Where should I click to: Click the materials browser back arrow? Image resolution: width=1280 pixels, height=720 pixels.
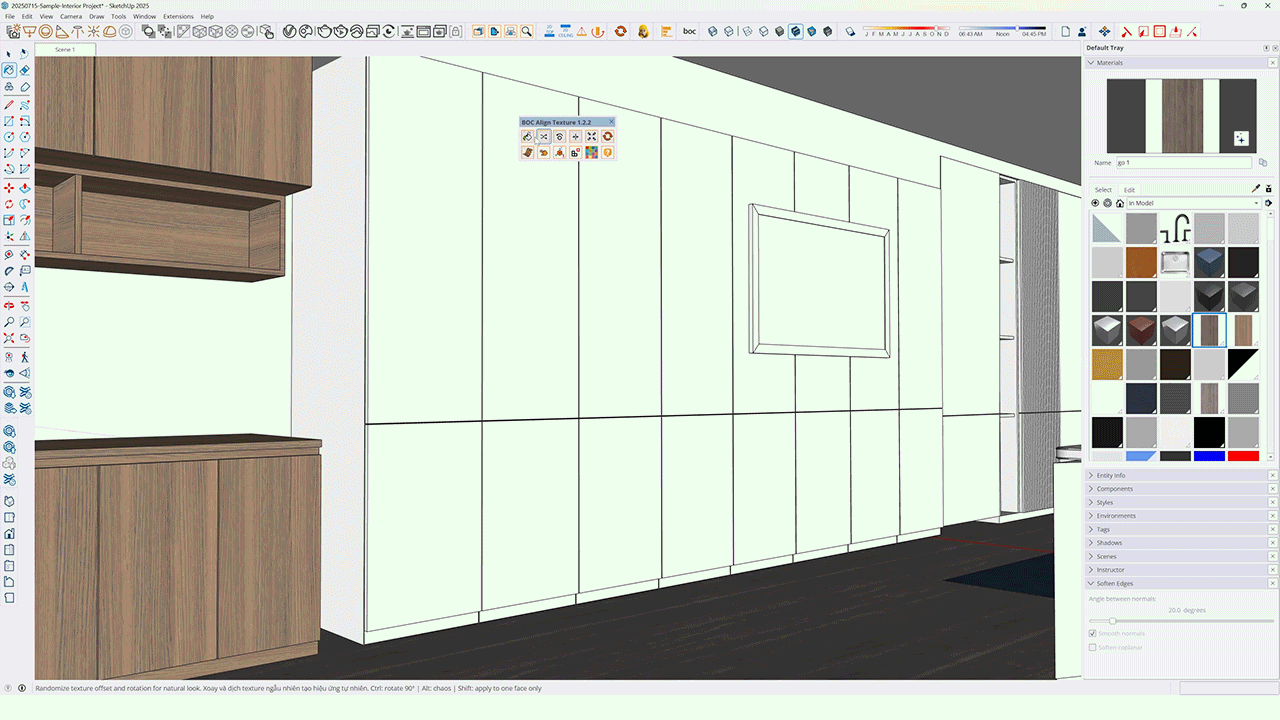pyautogui.click(x=1095, y=203)
